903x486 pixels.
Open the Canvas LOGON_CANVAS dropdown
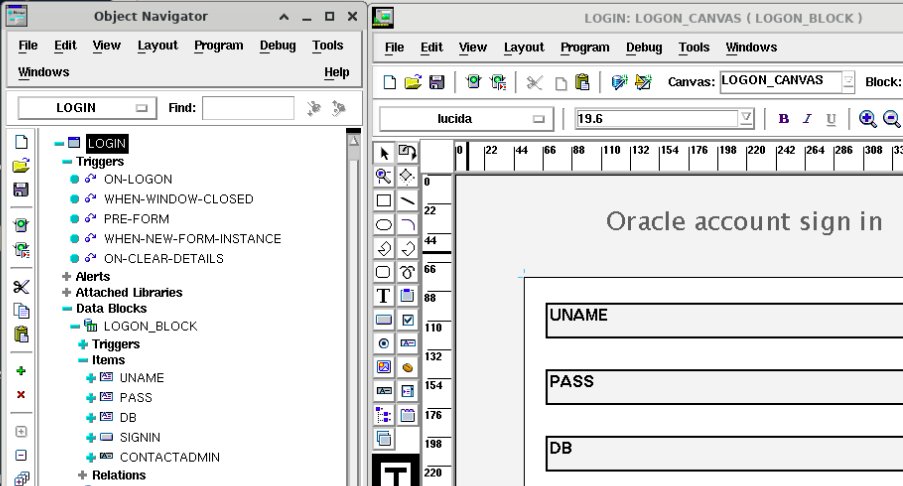click(x=848, y=81)
